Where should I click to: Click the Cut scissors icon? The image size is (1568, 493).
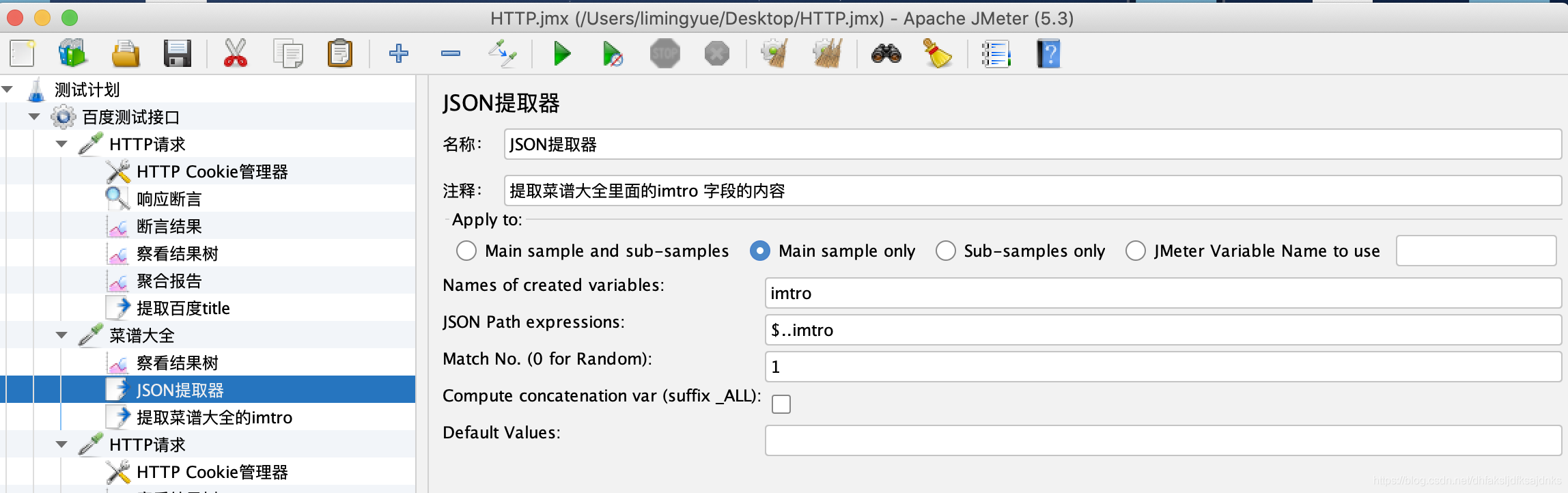236,53
